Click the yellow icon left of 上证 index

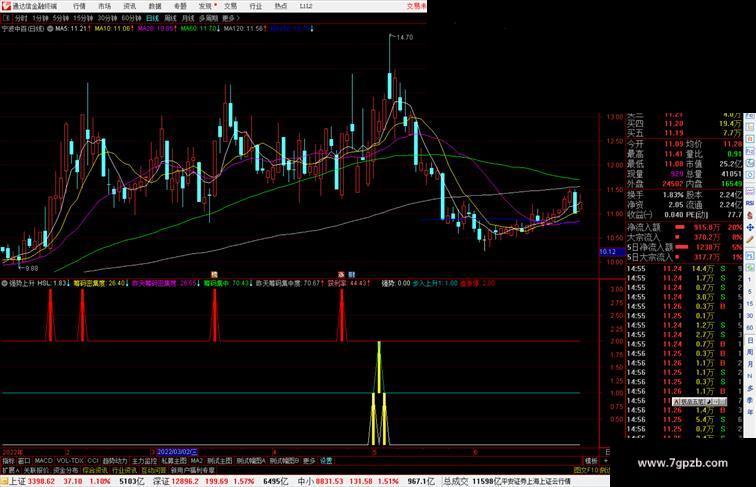point(4,481)
